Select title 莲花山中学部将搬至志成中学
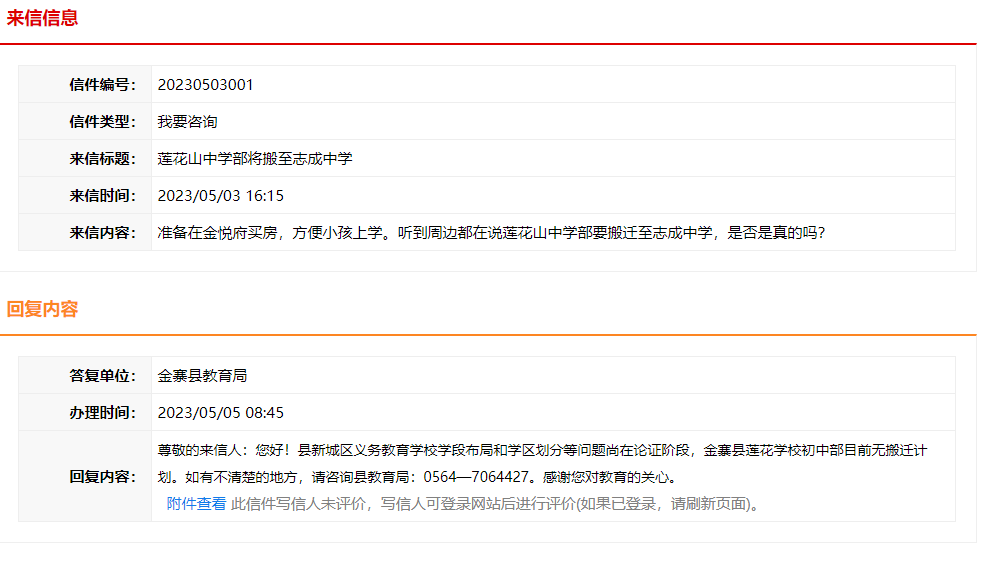This screenshot has width=983, height=571. (255, 159)
